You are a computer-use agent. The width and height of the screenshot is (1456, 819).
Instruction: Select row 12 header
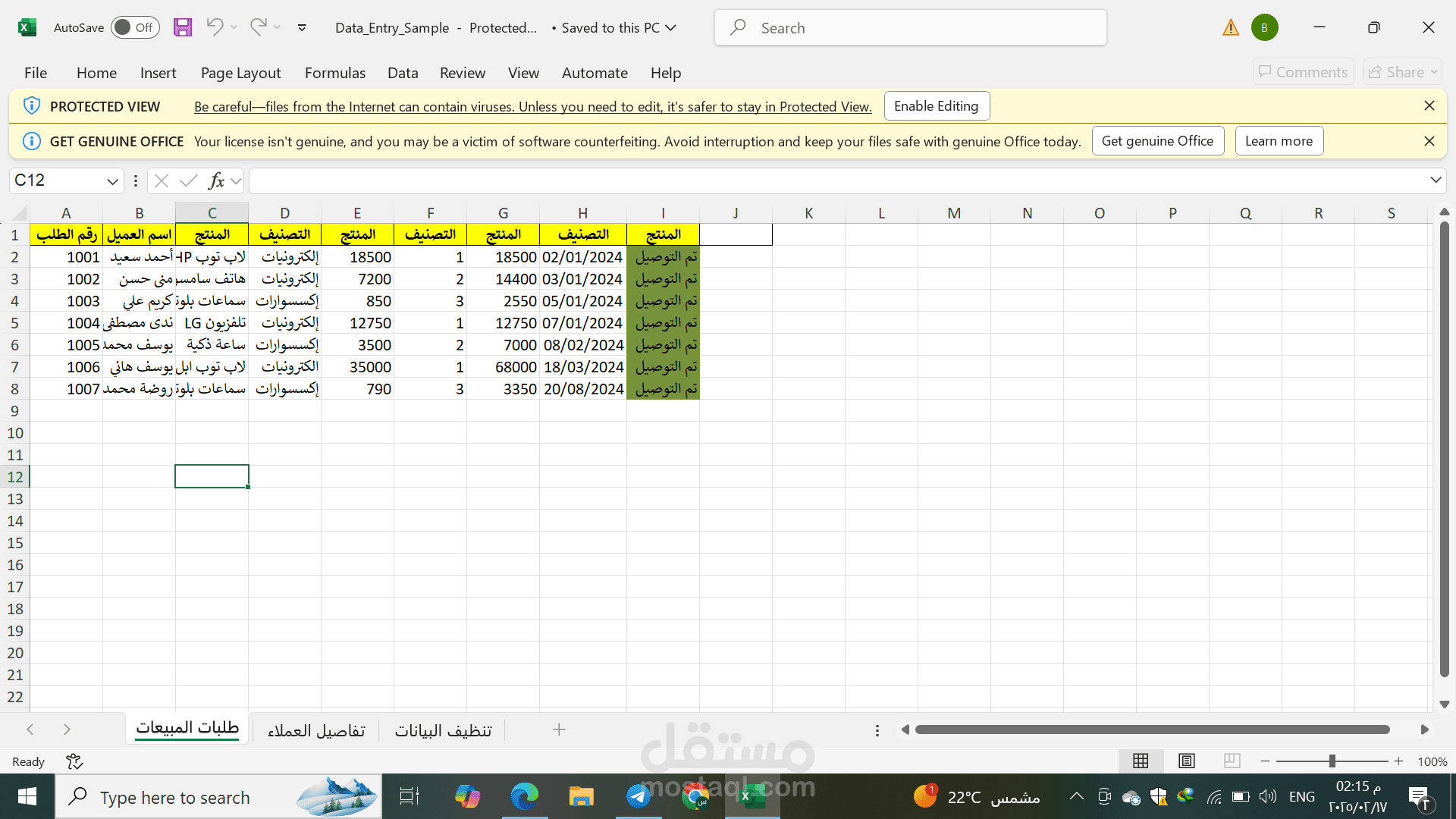point(15,477)
